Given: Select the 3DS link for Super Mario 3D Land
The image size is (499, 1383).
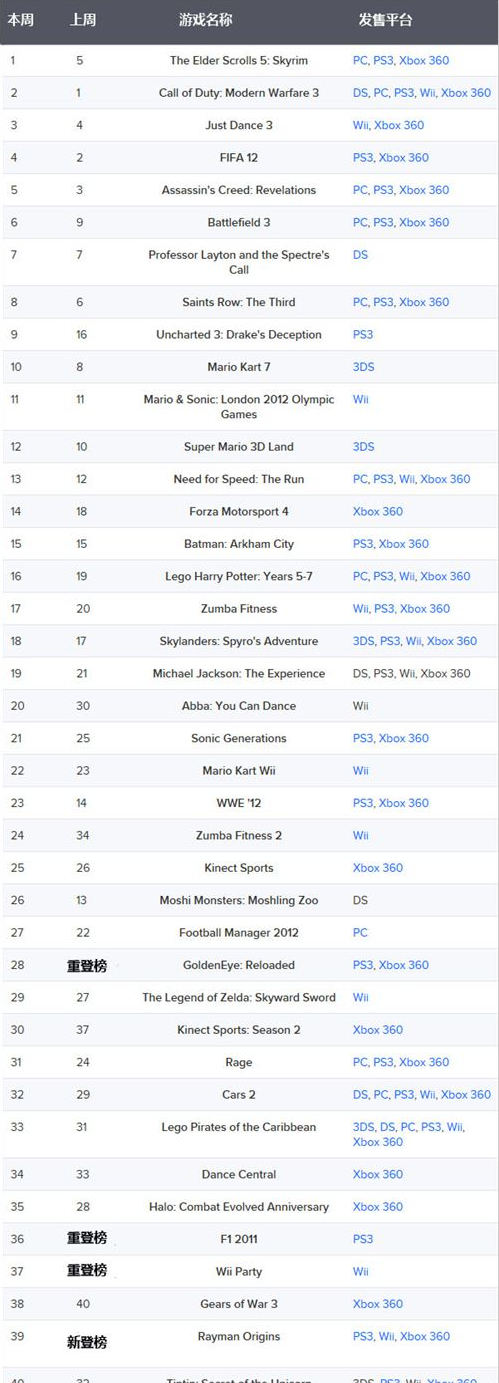Looking at the screenshot, I should [363, 447].
